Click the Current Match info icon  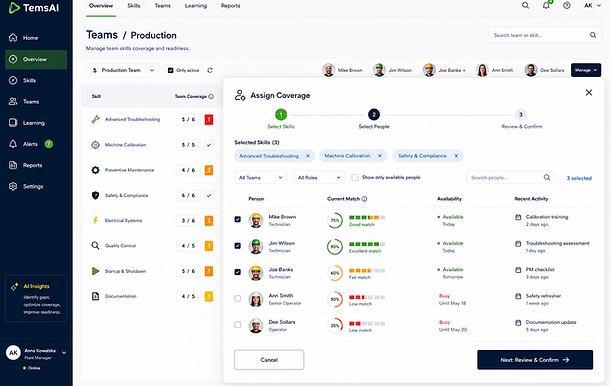coord(364,199)
